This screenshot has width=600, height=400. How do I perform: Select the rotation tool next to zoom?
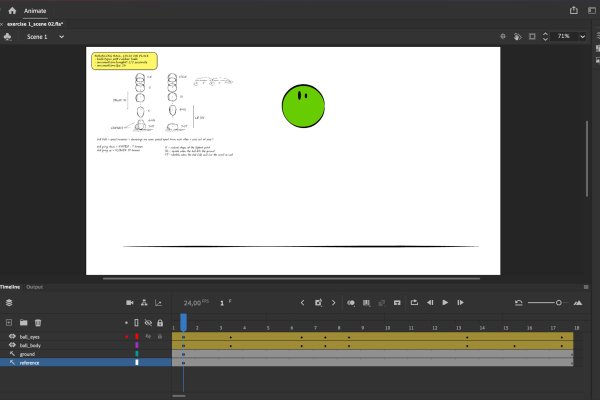(x=517, y=36)
